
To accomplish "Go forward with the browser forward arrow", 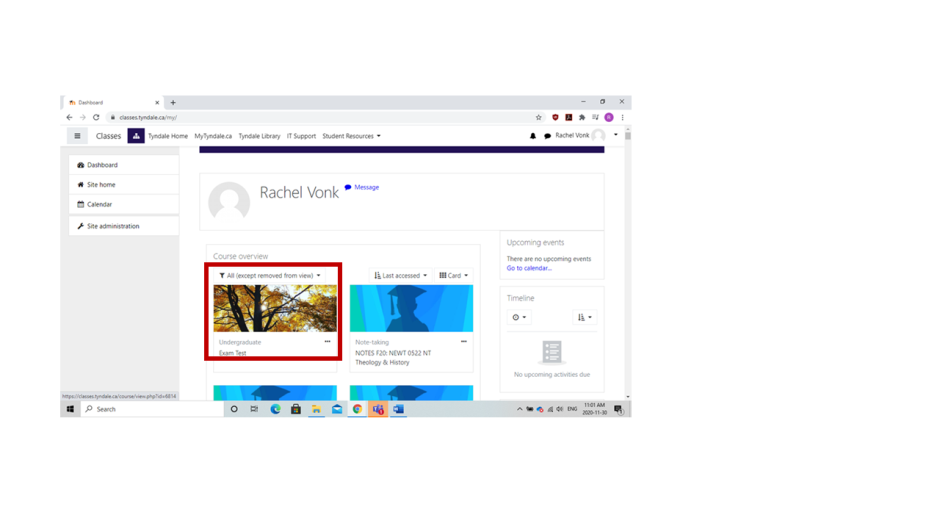I will click(83, 118).
